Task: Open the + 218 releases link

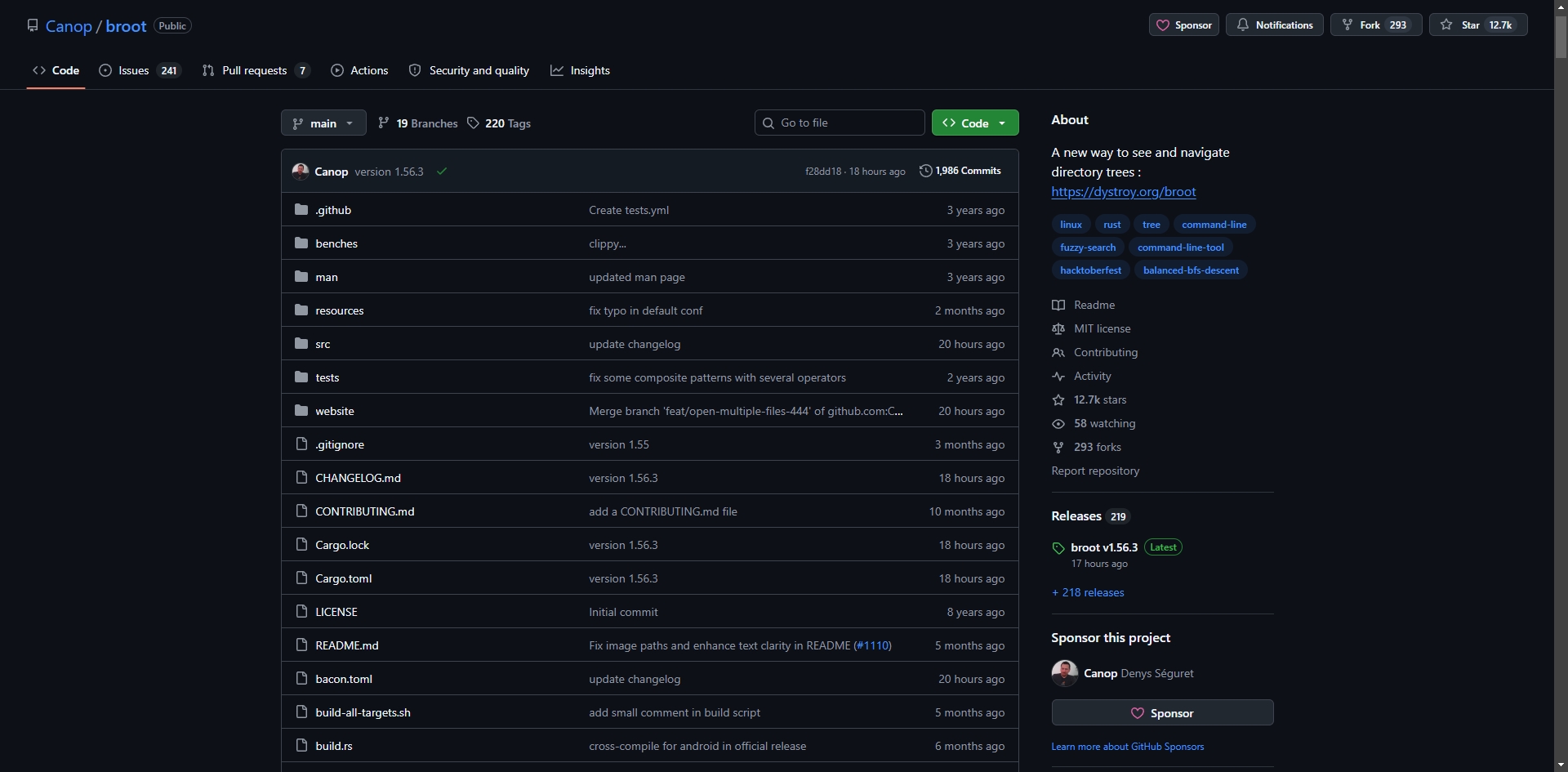Action: click(x=1088, y=592)
